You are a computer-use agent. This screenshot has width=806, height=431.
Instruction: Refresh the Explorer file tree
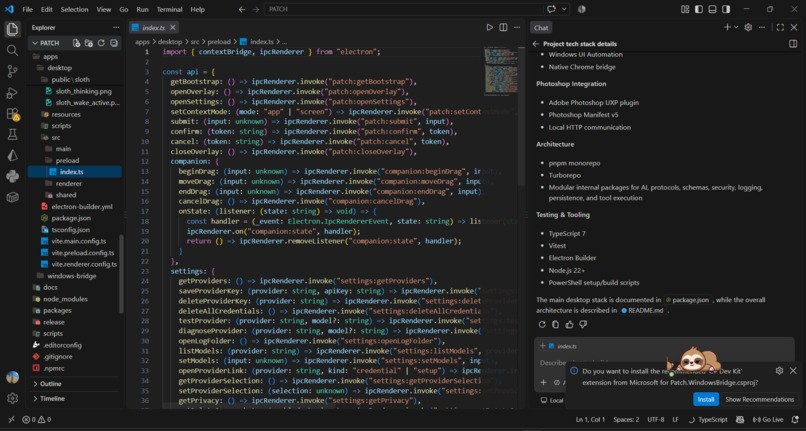point(101,43)
